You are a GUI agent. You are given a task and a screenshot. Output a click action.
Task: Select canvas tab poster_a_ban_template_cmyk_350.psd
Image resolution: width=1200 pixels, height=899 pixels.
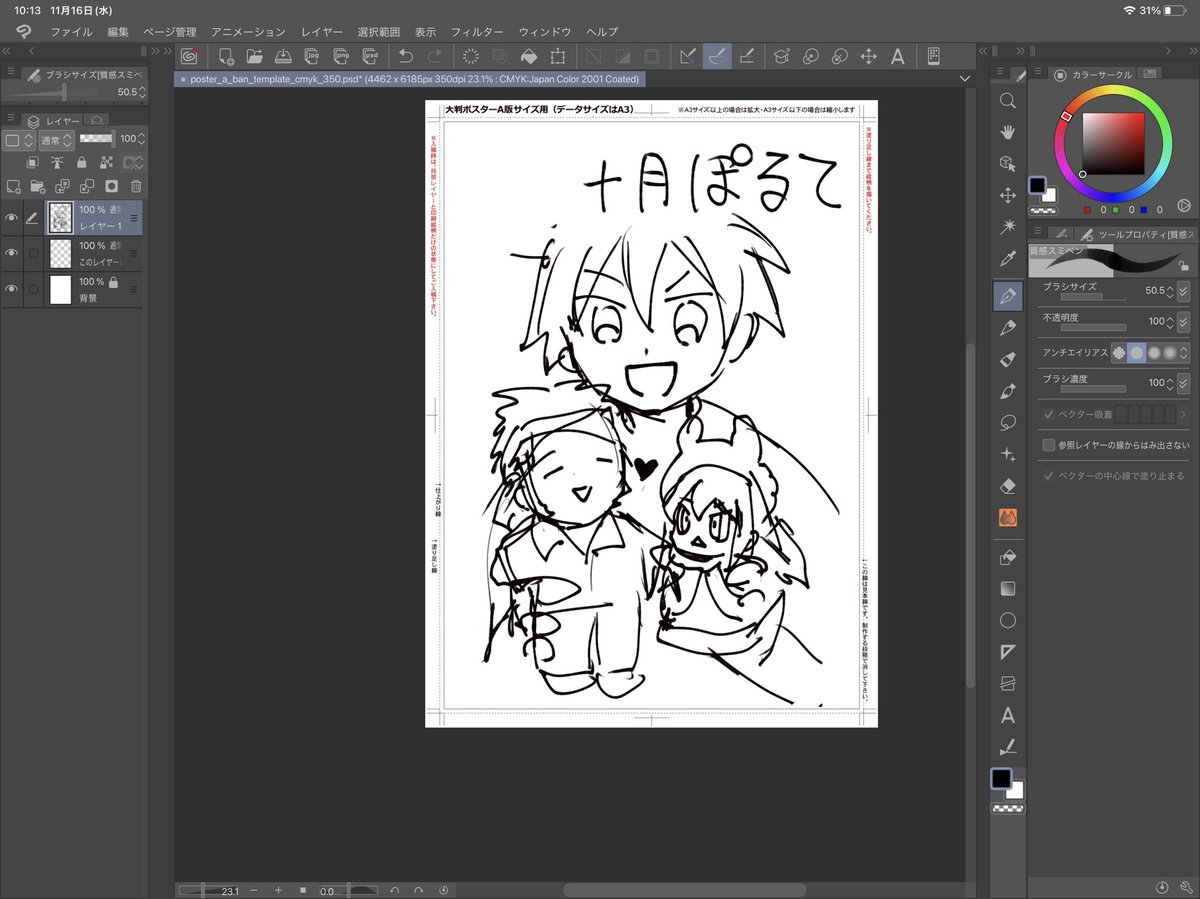click(410, 78)
